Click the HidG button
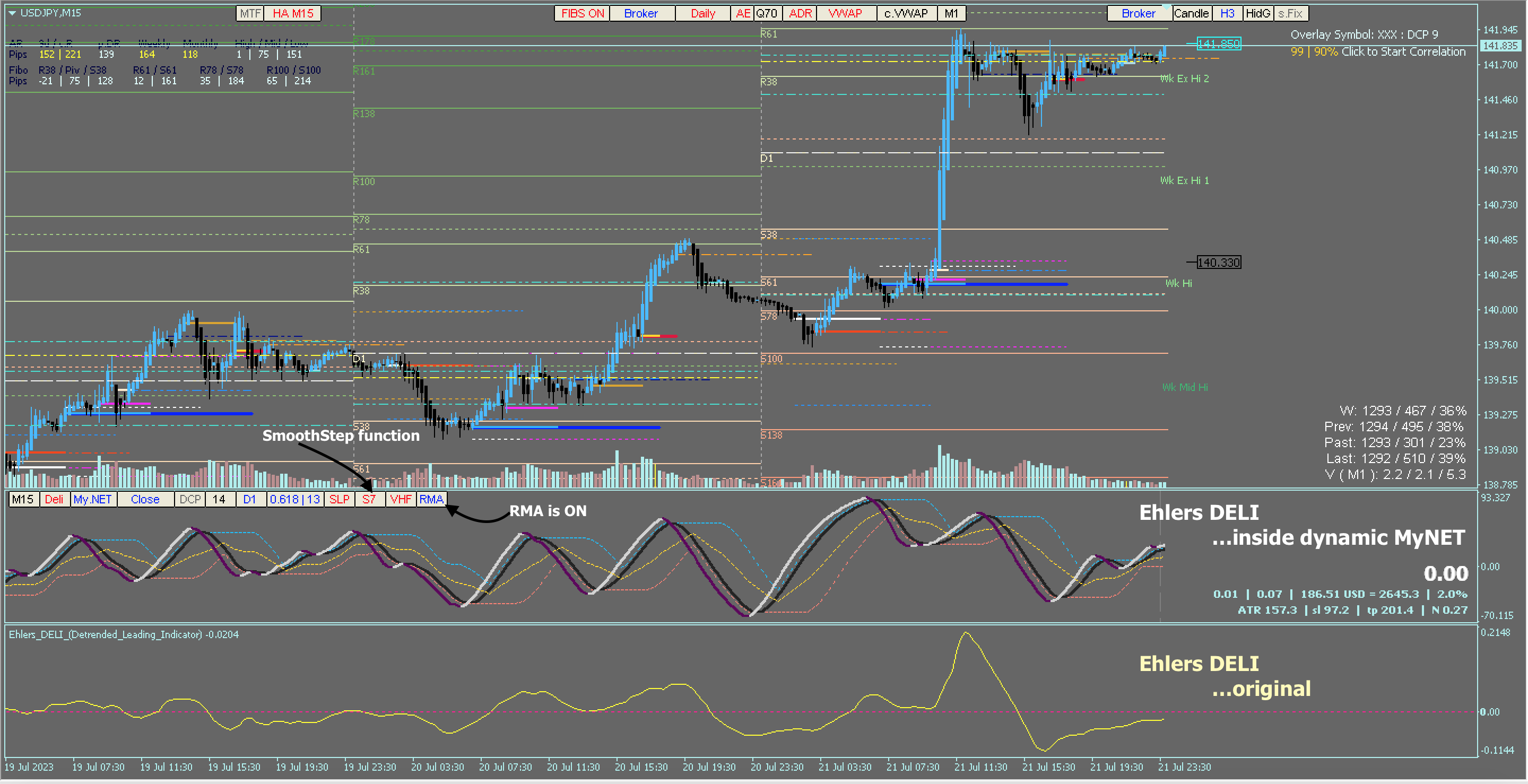1528x784 pixels. [1257, 13]
